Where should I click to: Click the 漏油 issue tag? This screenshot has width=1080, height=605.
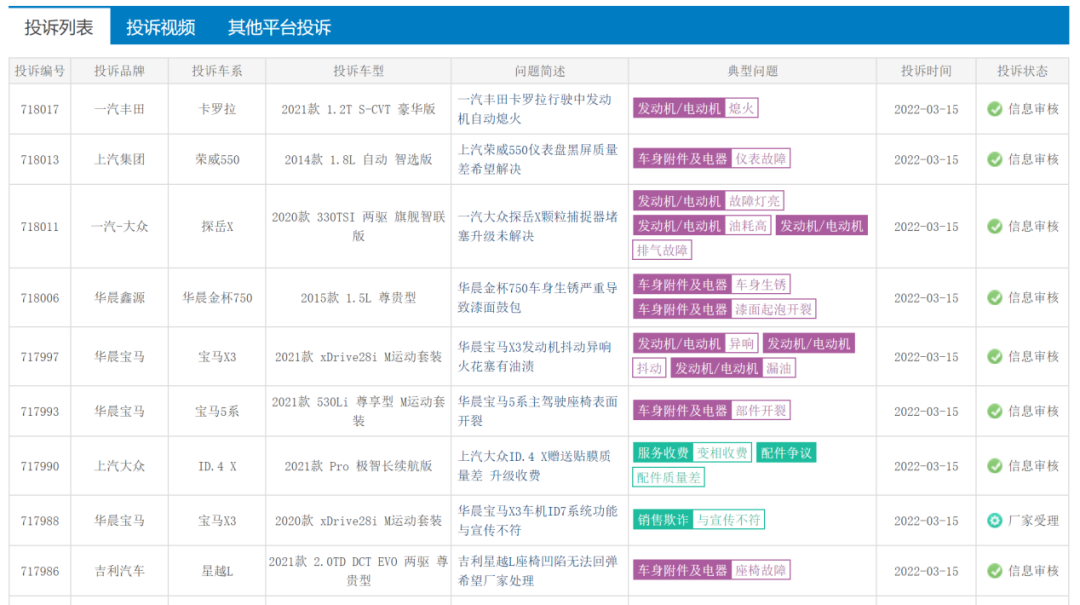[779, 369]
